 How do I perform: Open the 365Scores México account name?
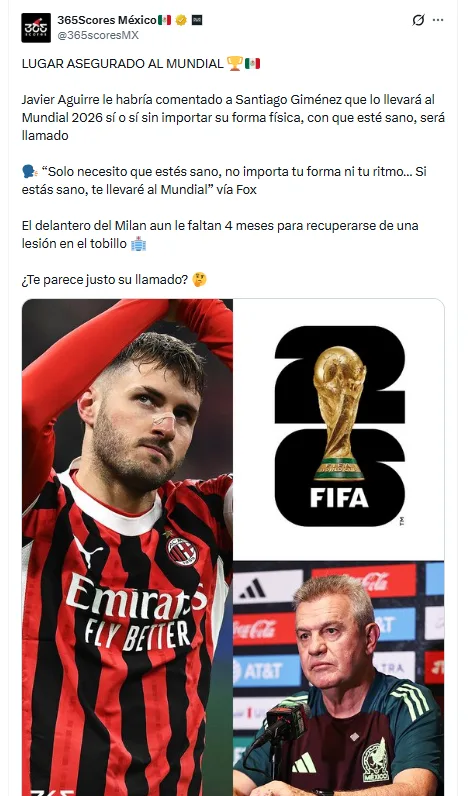point(107,20)
